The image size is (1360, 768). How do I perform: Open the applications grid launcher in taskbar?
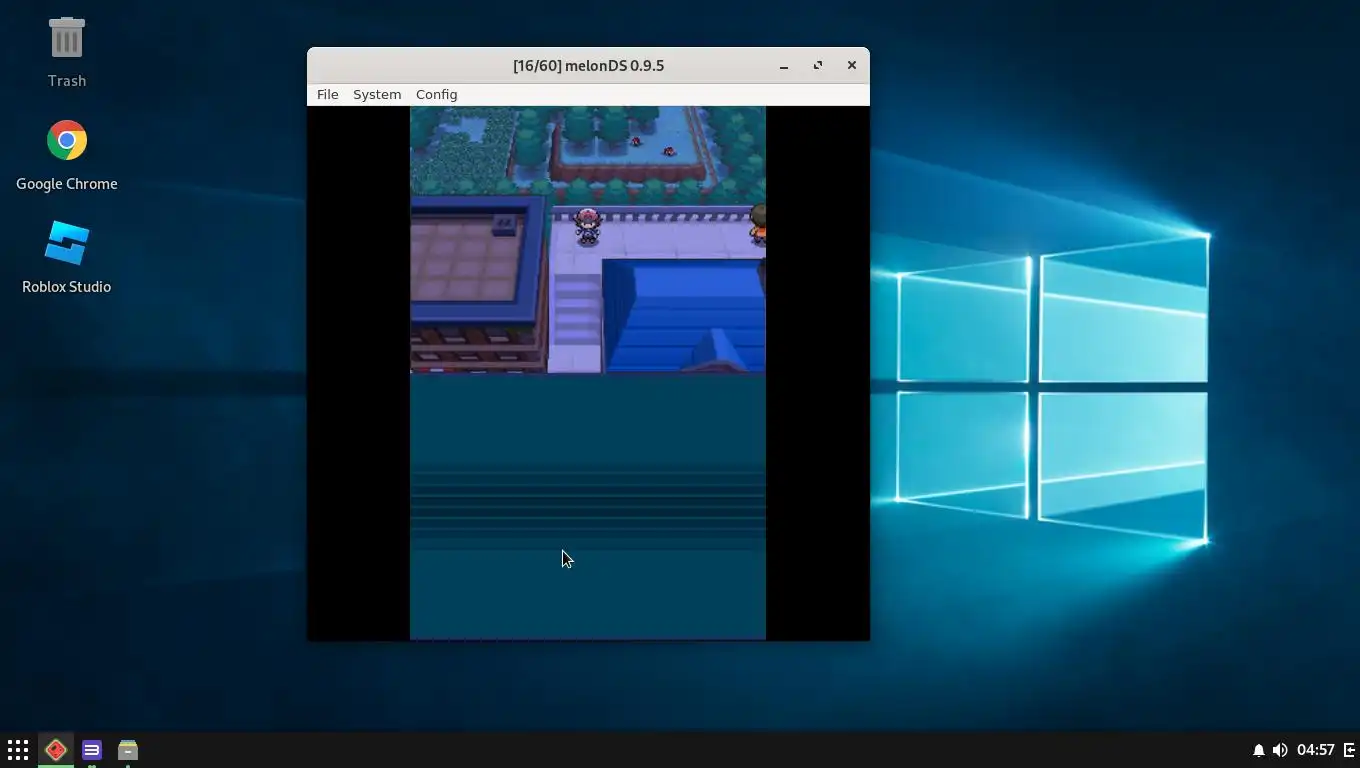18,750
